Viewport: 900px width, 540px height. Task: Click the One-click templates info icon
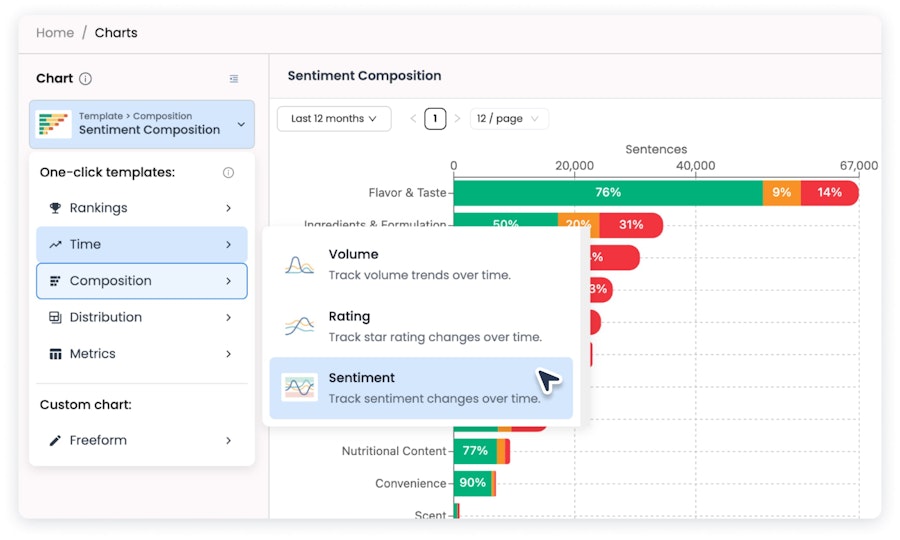point(228,172)
